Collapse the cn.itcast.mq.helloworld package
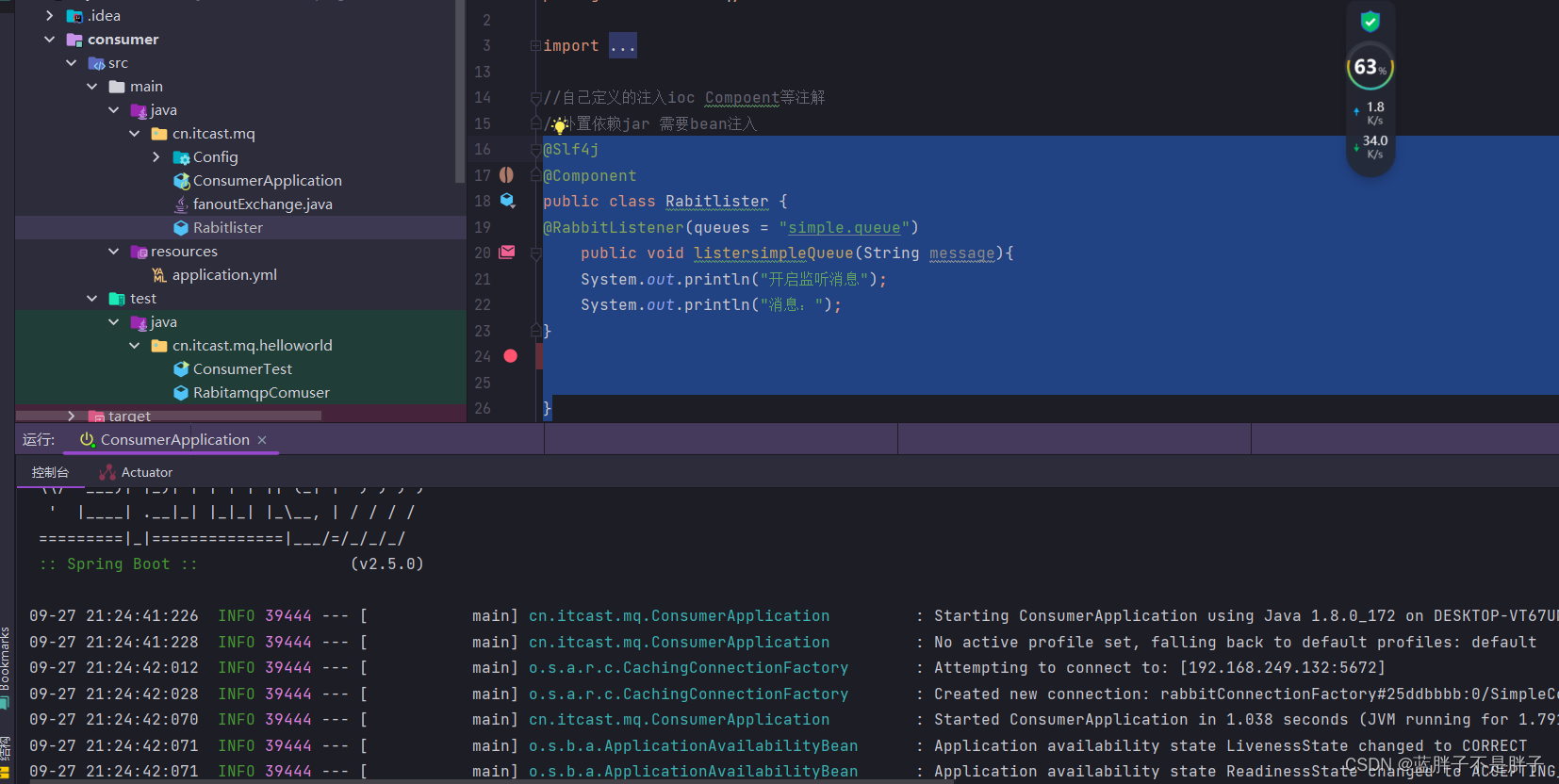1559x784 pixels. tap(135, 346)
